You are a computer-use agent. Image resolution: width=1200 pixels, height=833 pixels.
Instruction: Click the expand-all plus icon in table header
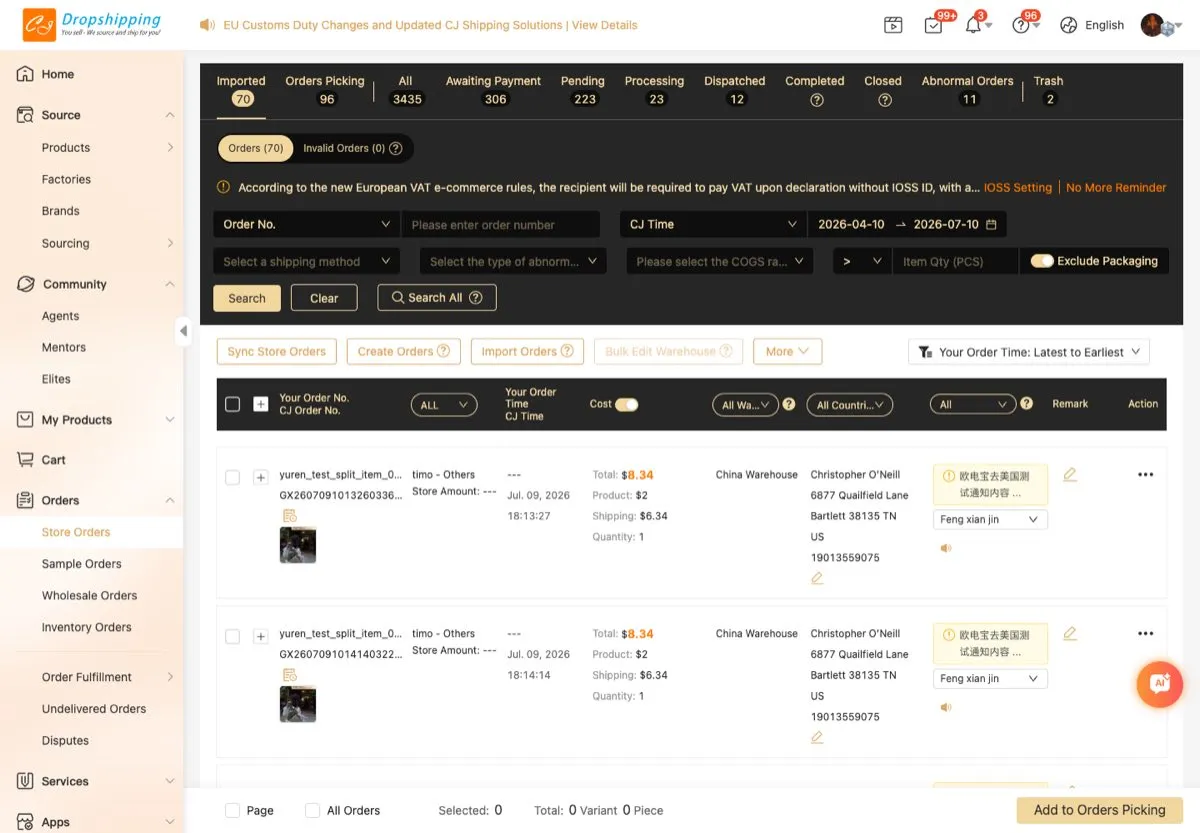point(261,404)
